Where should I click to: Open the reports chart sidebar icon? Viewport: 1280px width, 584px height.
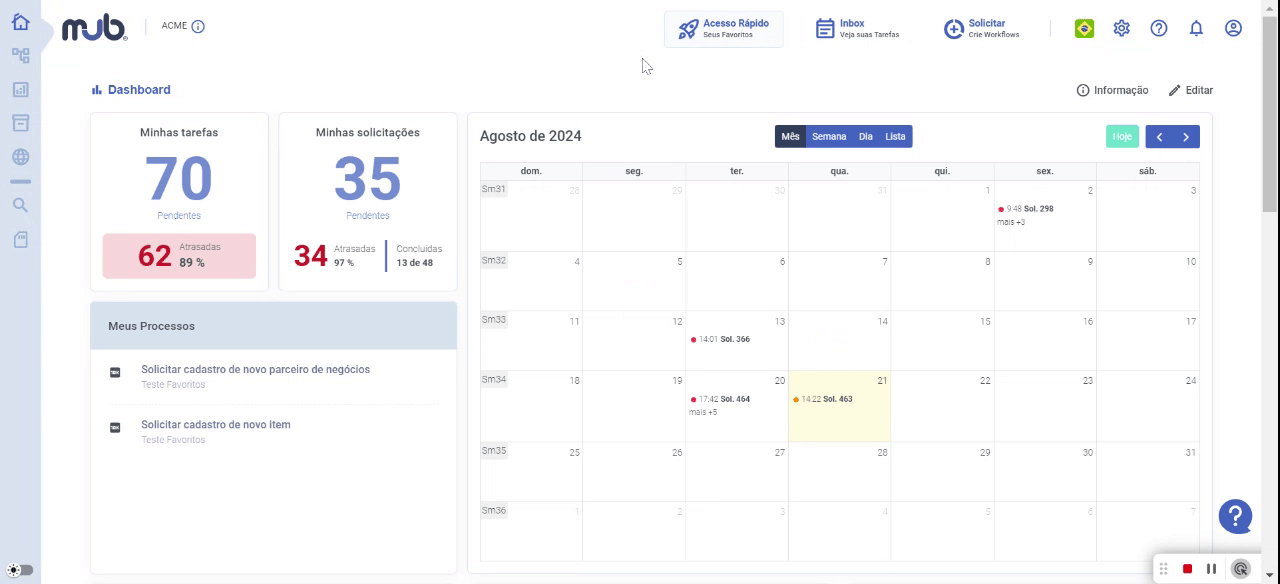click(20, 89)
